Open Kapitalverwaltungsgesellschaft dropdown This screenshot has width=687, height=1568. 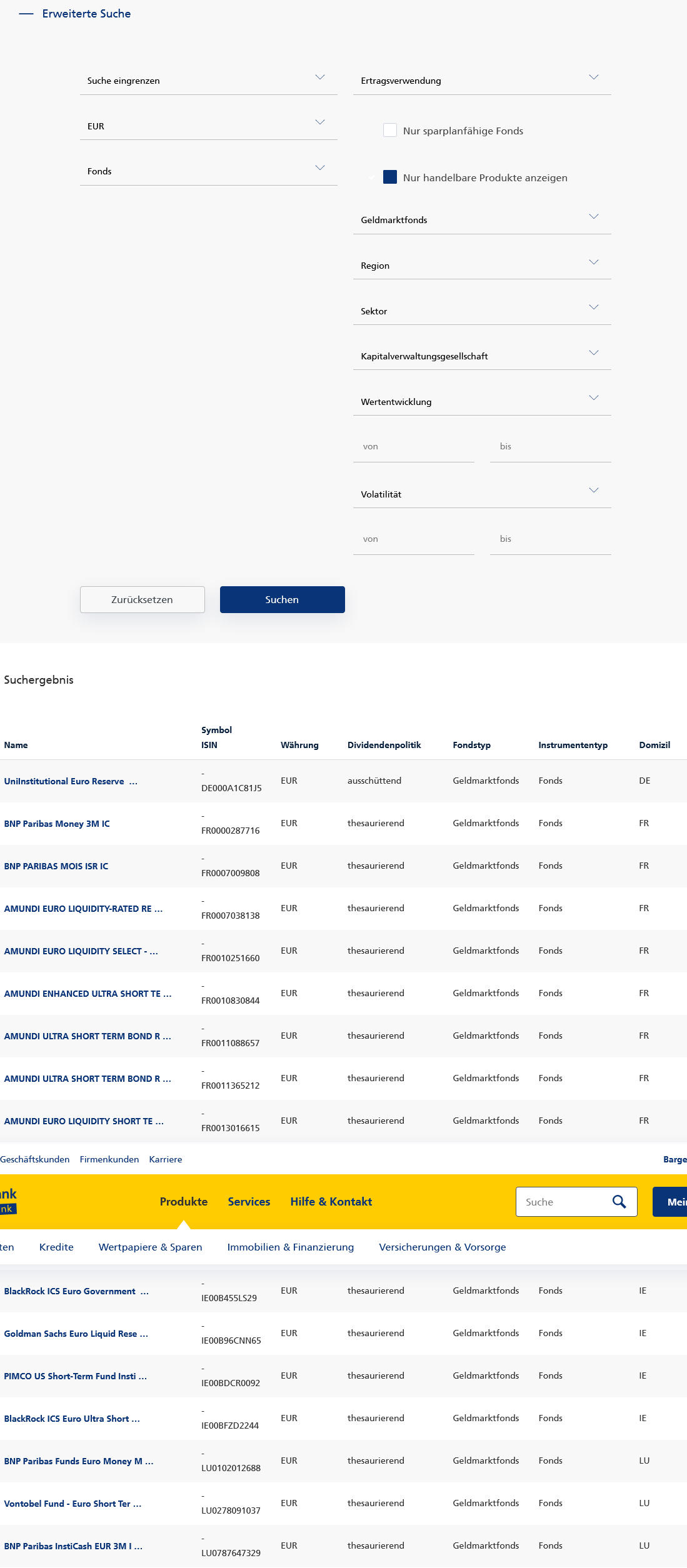point(482,356)
